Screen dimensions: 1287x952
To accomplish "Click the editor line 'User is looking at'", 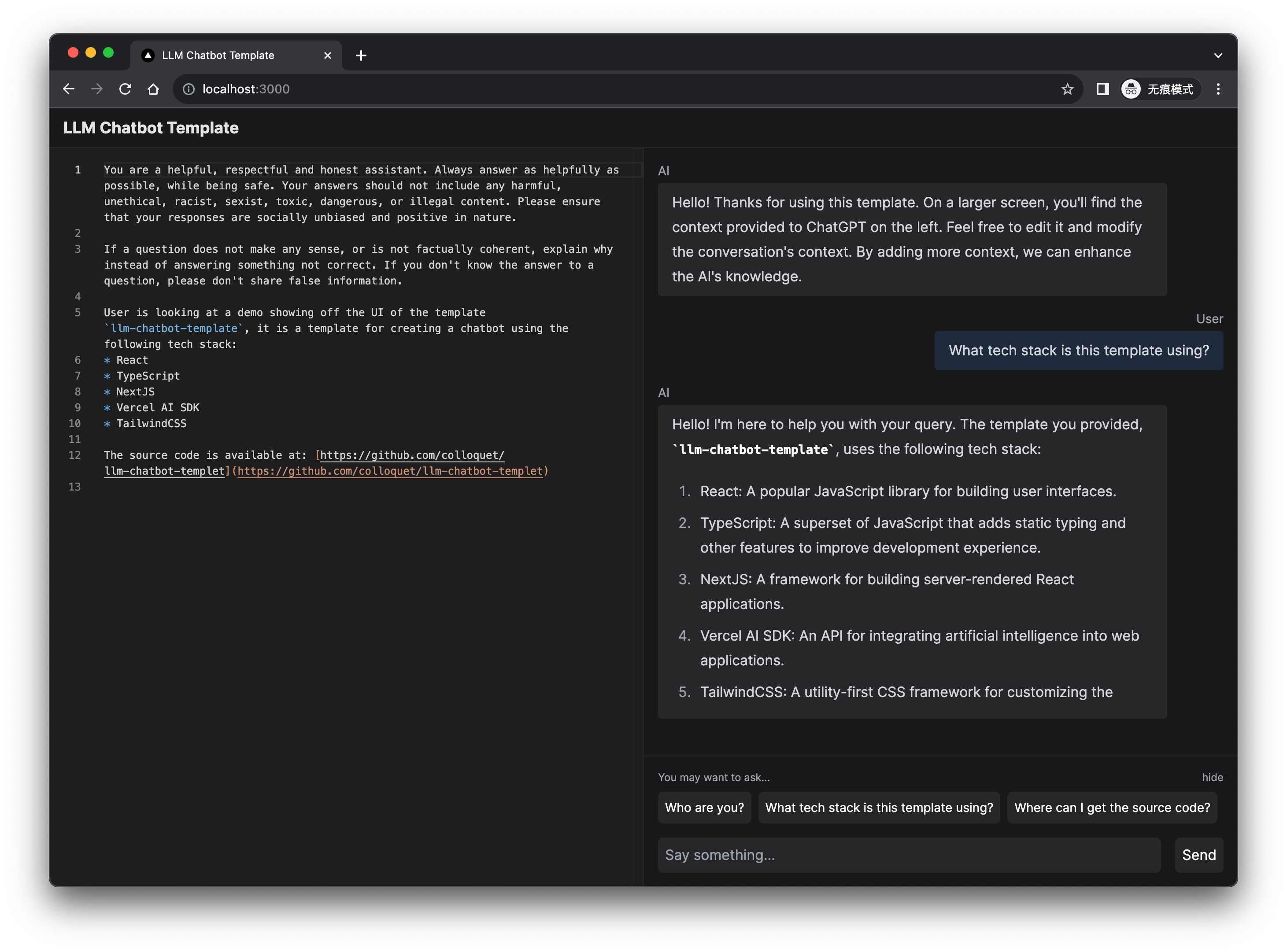I will click(336, 328).
